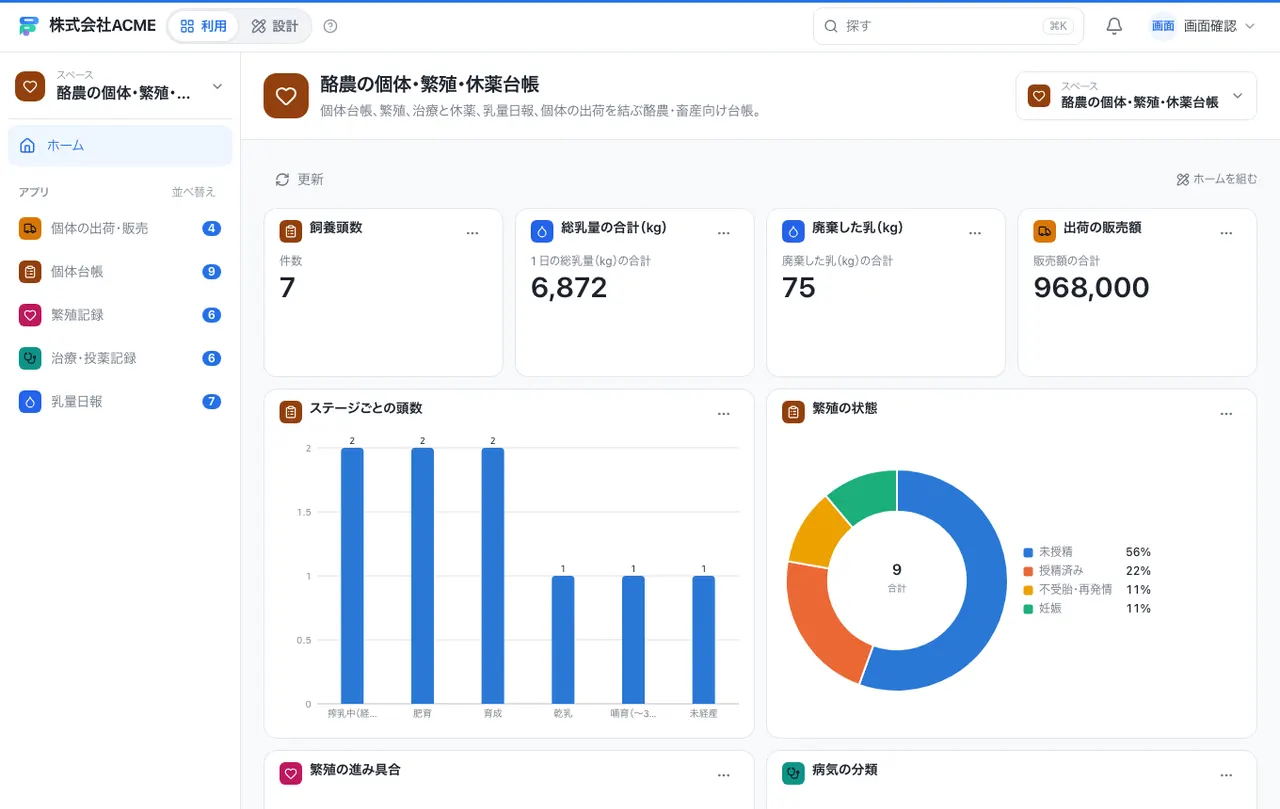Click the 個体台帳 clipboard icon in sidebar
This screenshot has width=1280, height=809.
(x=30, y=271)
